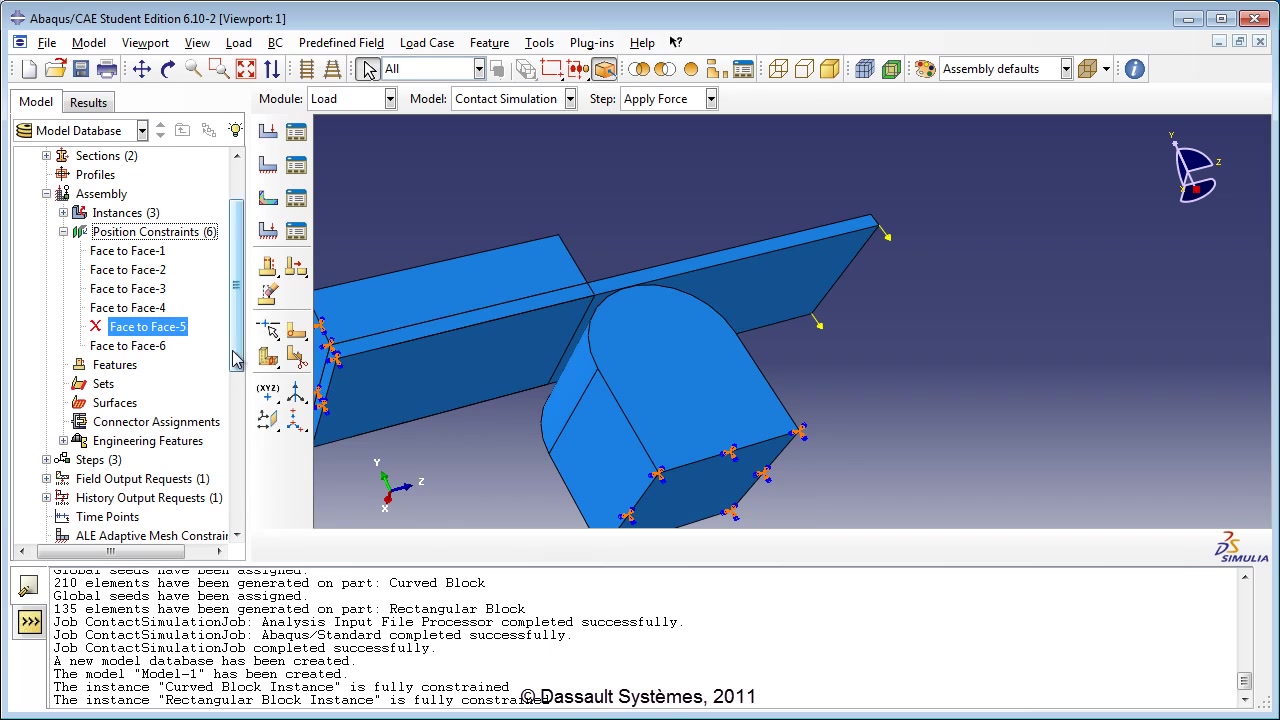Select the Time Points tree item
Screen dimensions: 1280x720
[107, 517]
